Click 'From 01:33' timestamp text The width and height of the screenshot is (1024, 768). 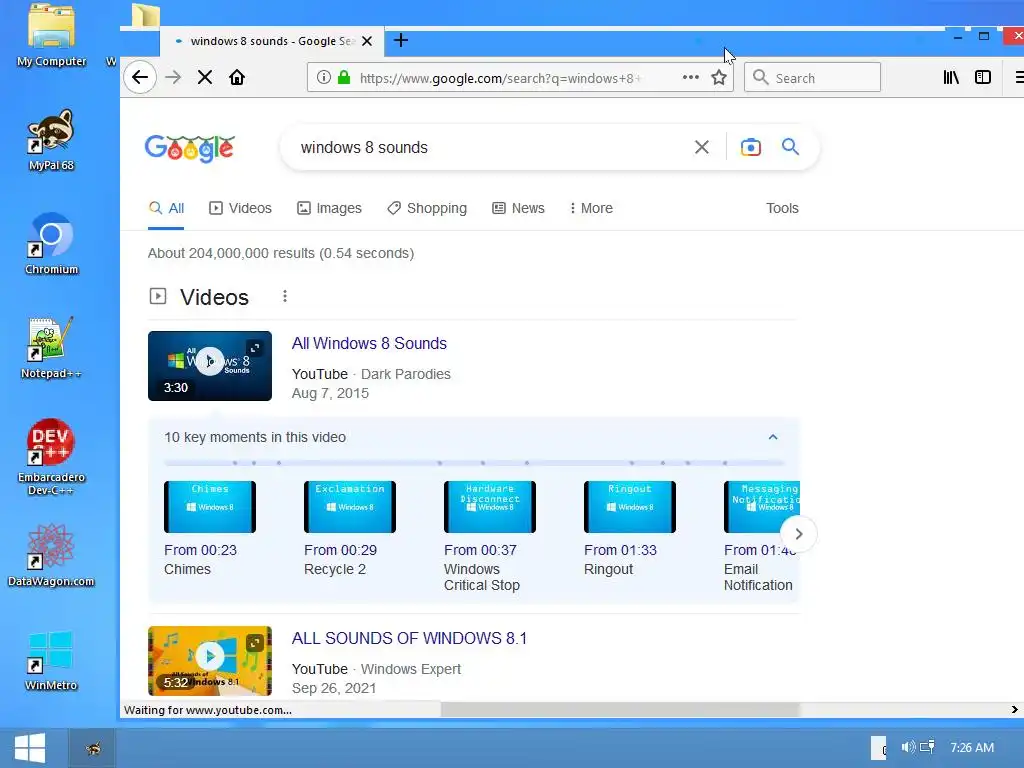click(x=620, y=551)
